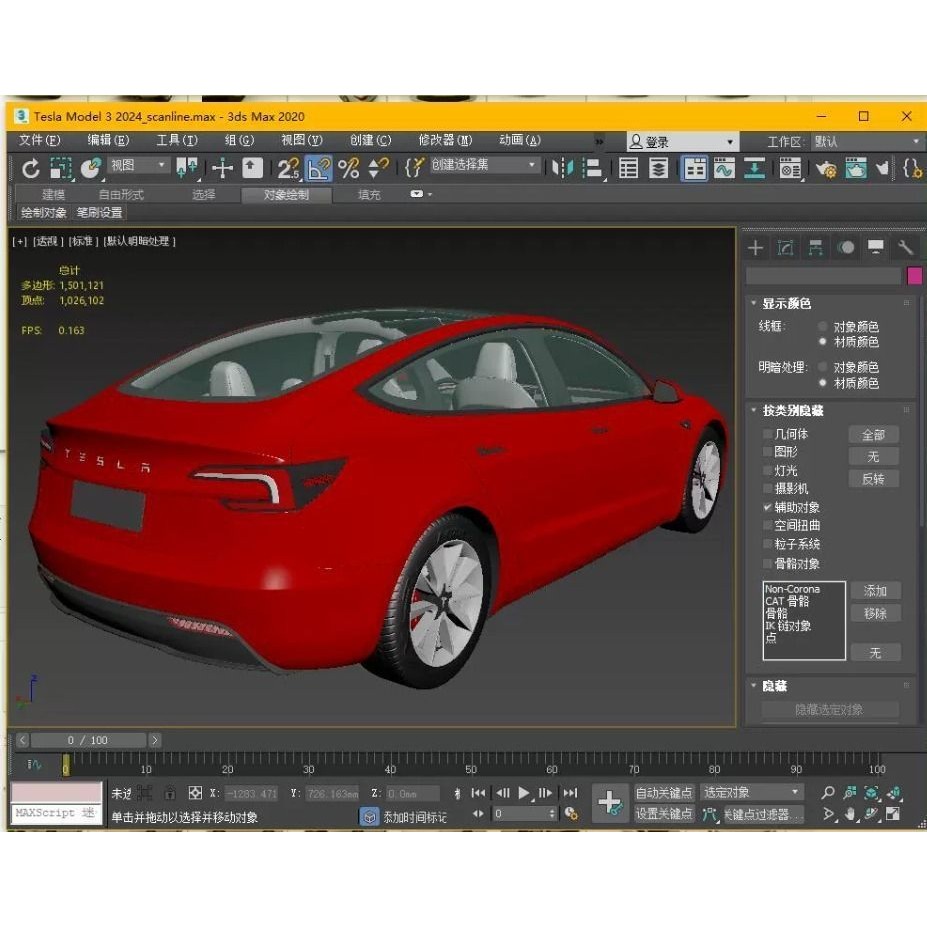Check the 几何体 hide category checkbox
This screenshot has width=927, height=927.
[767, 434]
